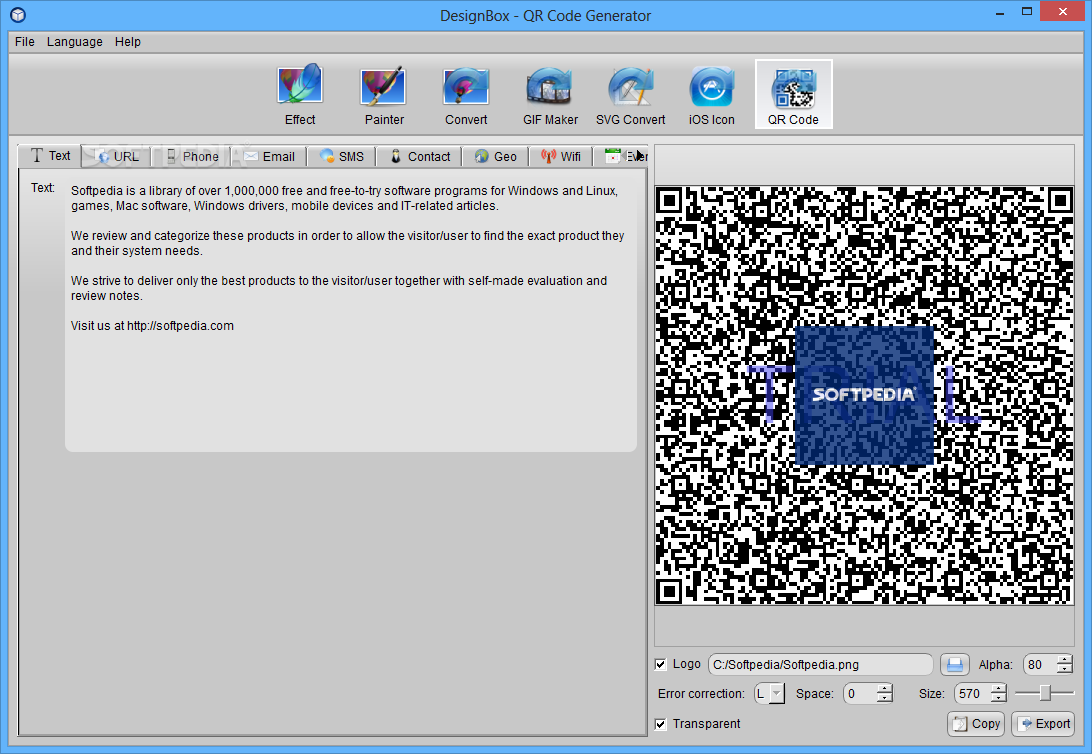Image resolution: width=1092 pixels, height=754 pixels.
Task: Switch to the Geo tab
Action: pos(495,157)
